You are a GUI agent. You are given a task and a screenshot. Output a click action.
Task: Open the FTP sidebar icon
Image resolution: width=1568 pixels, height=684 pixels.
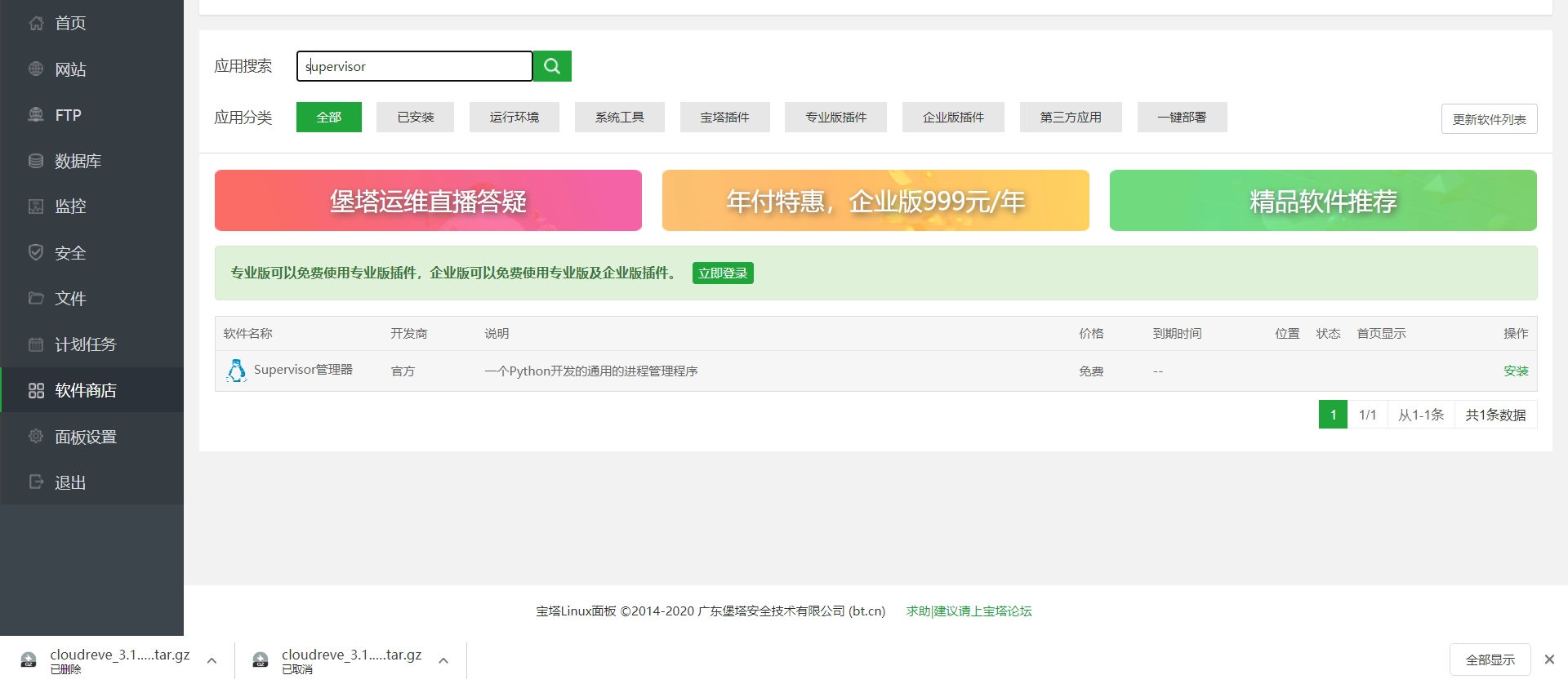pos(36,115)
